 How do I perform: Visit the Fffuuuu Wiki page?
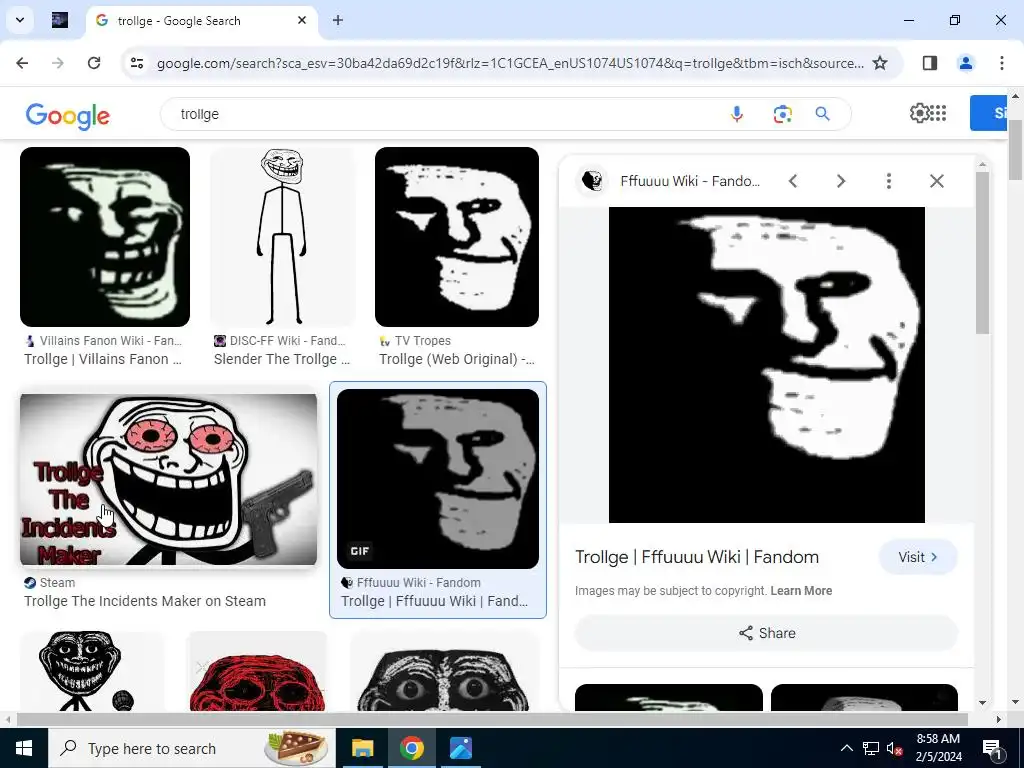918,557
